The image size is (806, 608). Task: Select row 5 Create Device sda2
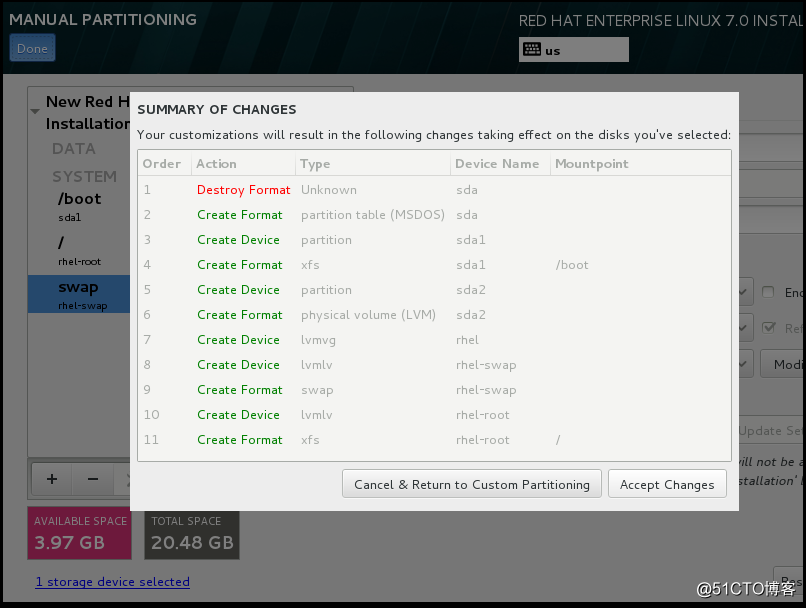coord(434,290)
